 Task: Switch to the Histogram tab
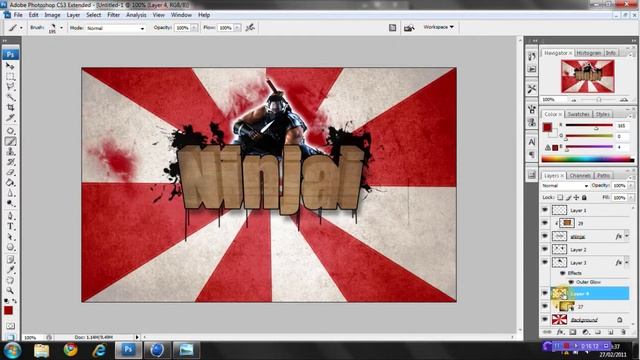coord(589,53)
